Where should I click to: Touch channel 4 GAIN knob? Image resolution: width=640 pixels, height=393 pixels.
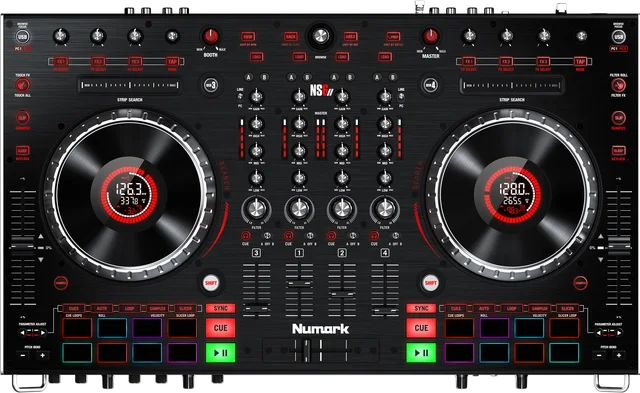tap(384, 97)
